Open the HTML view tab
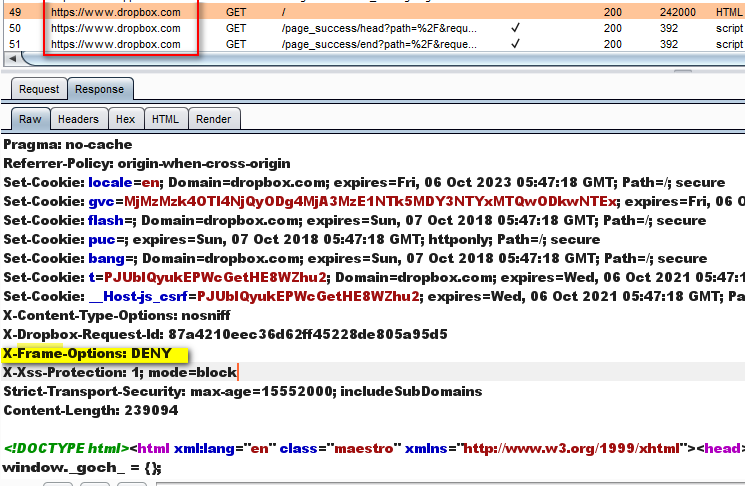The width and height of the screenshot is (745, 486). click(165, 119)
